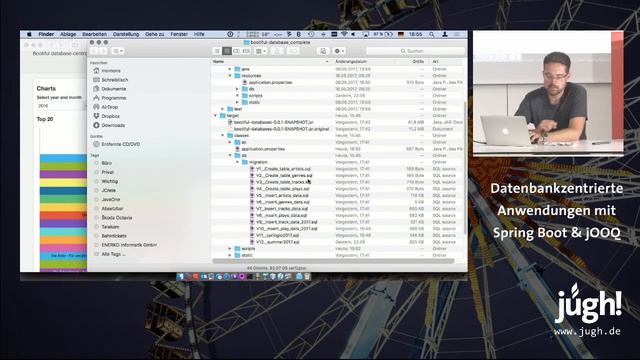Expand the java folder

230,69
